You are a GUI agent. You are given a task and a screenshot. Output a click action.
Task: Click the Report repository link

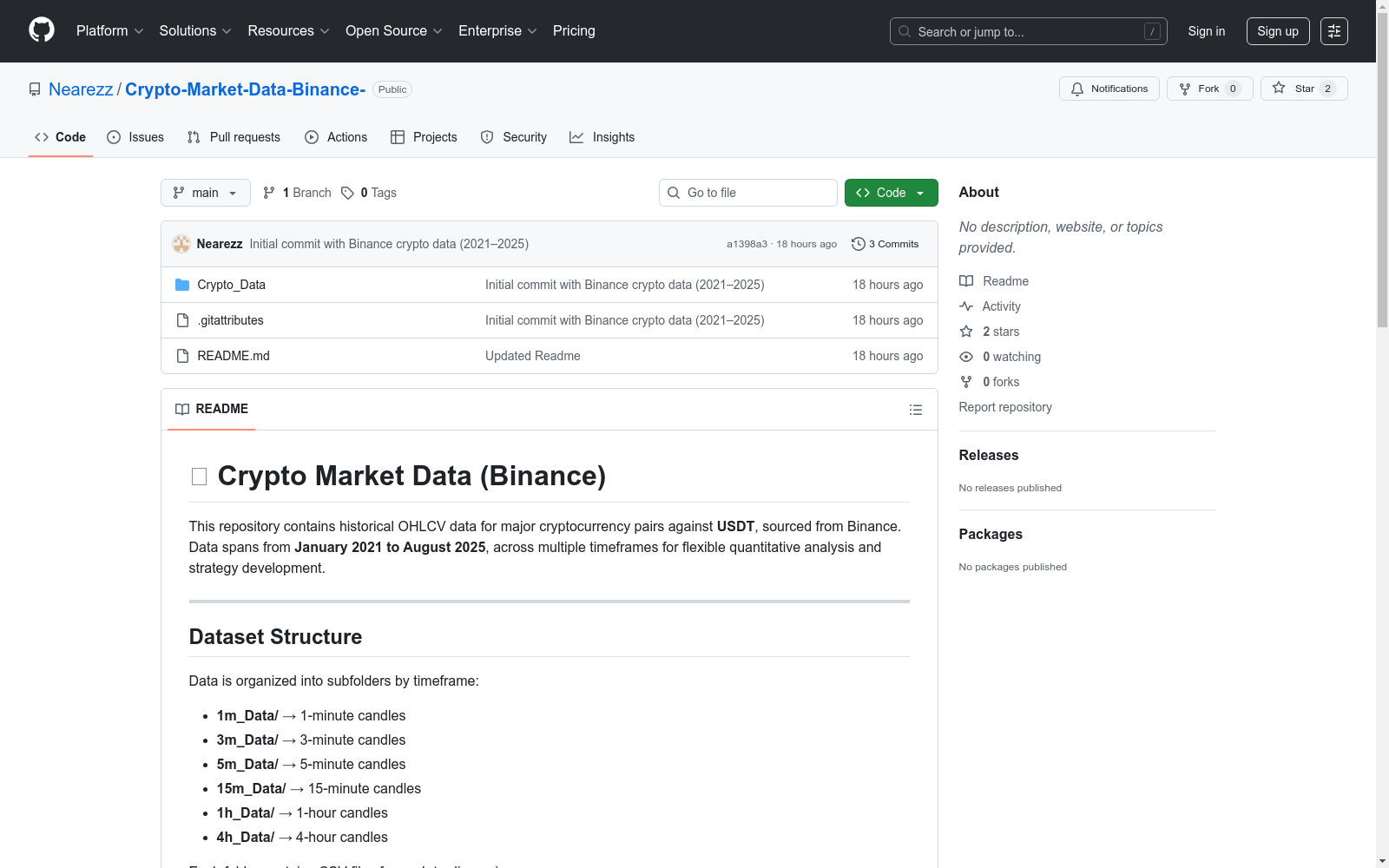pos(1005,407)
